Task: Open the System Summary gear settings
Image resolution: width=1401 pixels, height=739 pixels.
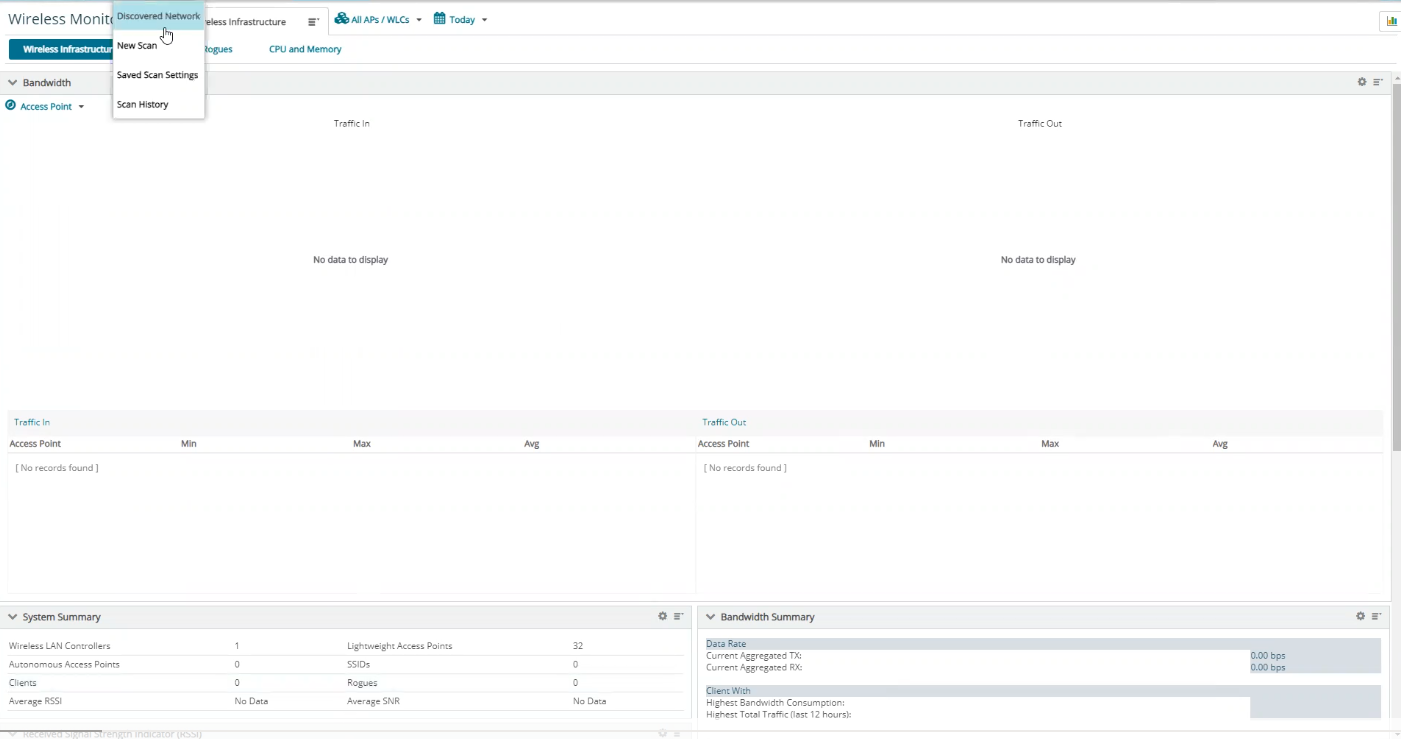Action: 662,617
